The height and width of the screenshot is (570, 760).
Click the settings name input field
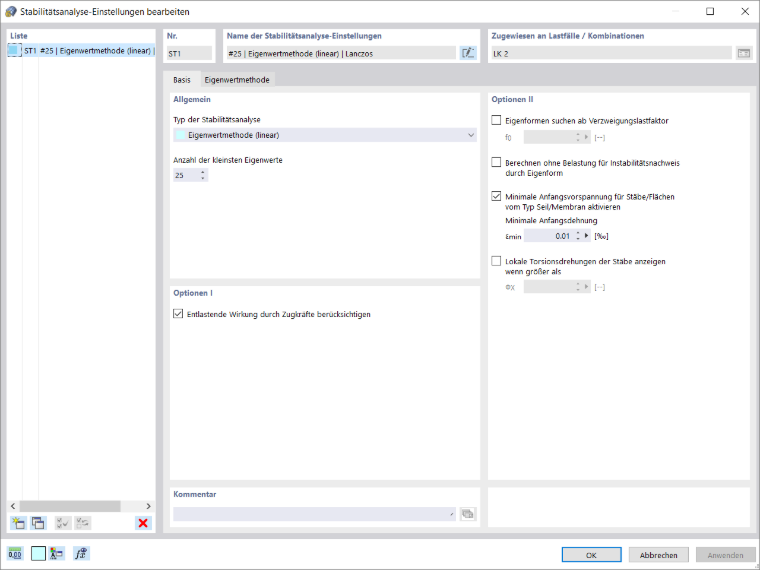[341, 53]
